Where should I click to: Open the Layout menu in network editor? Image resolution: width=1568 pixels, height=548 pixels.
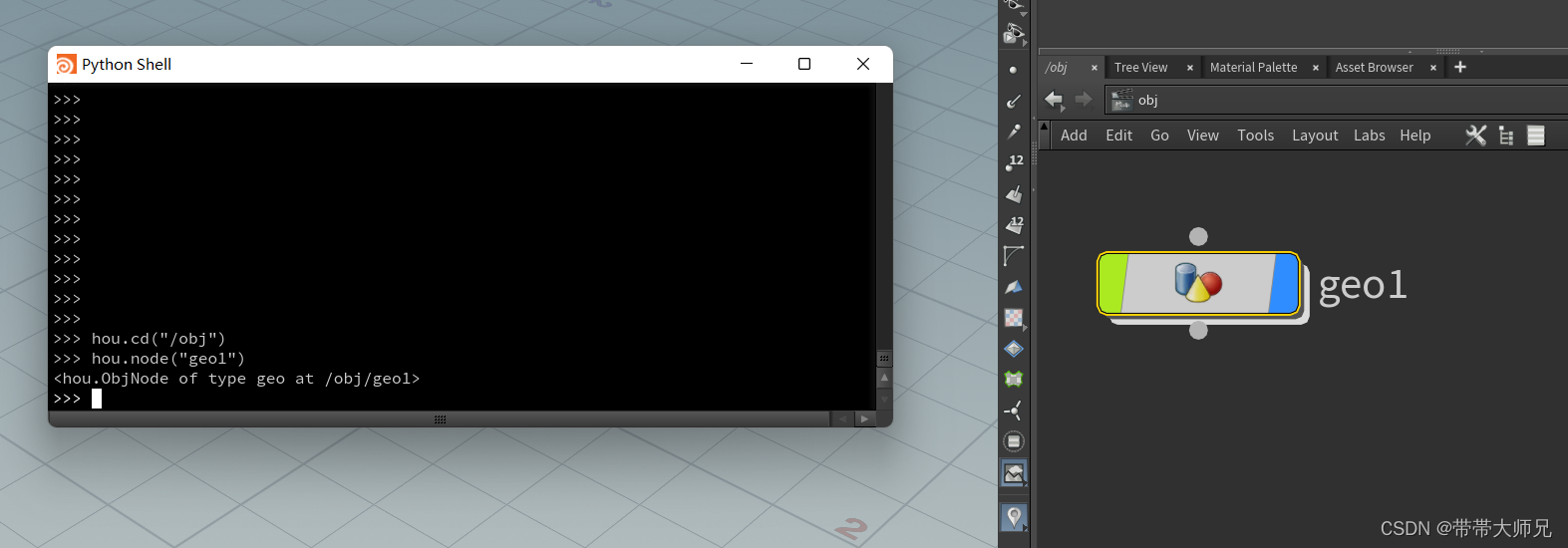click(1315, 136)
